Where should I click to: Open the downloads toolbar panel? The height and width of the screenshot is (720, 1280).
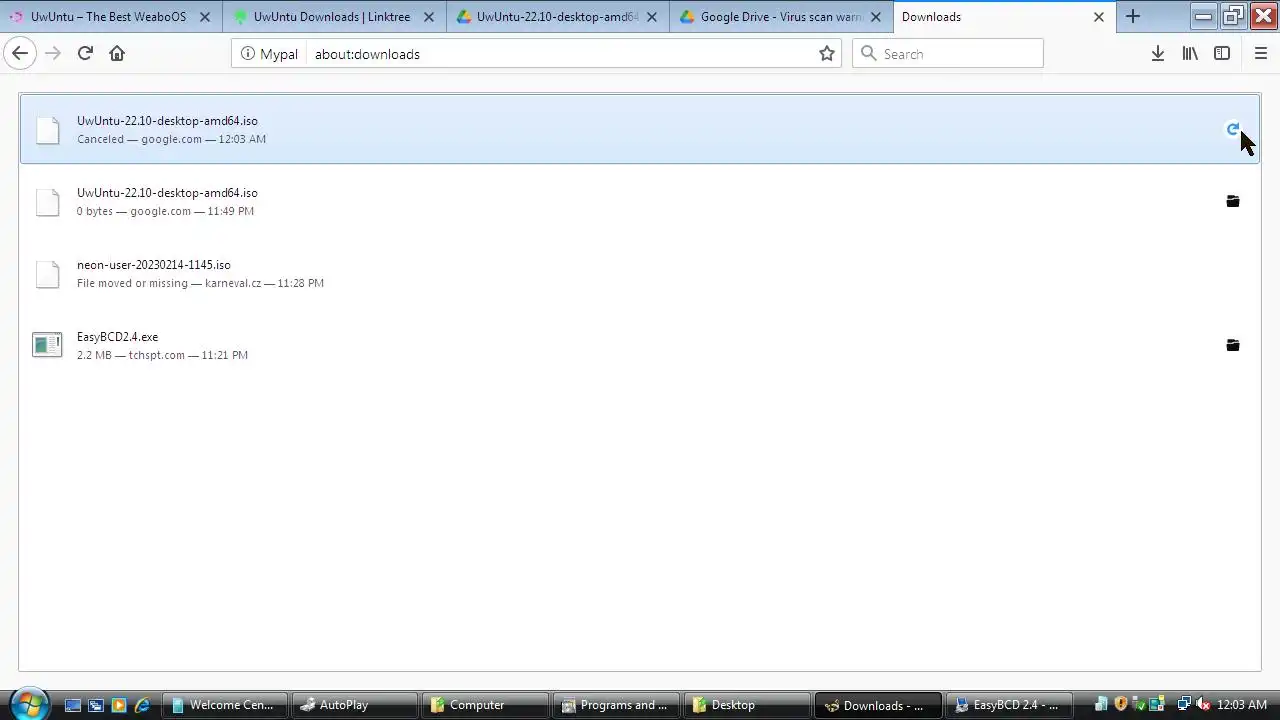[1157, 54]
